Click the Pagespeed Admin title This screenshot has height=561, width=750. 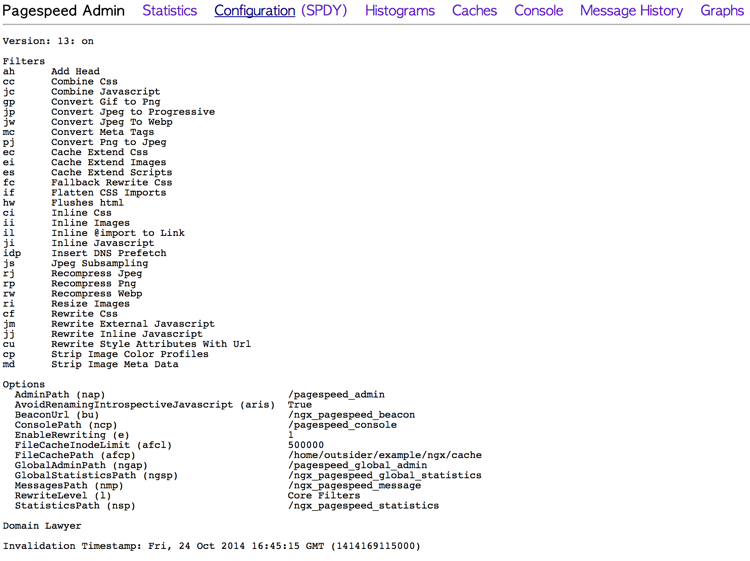pos(64,11)
